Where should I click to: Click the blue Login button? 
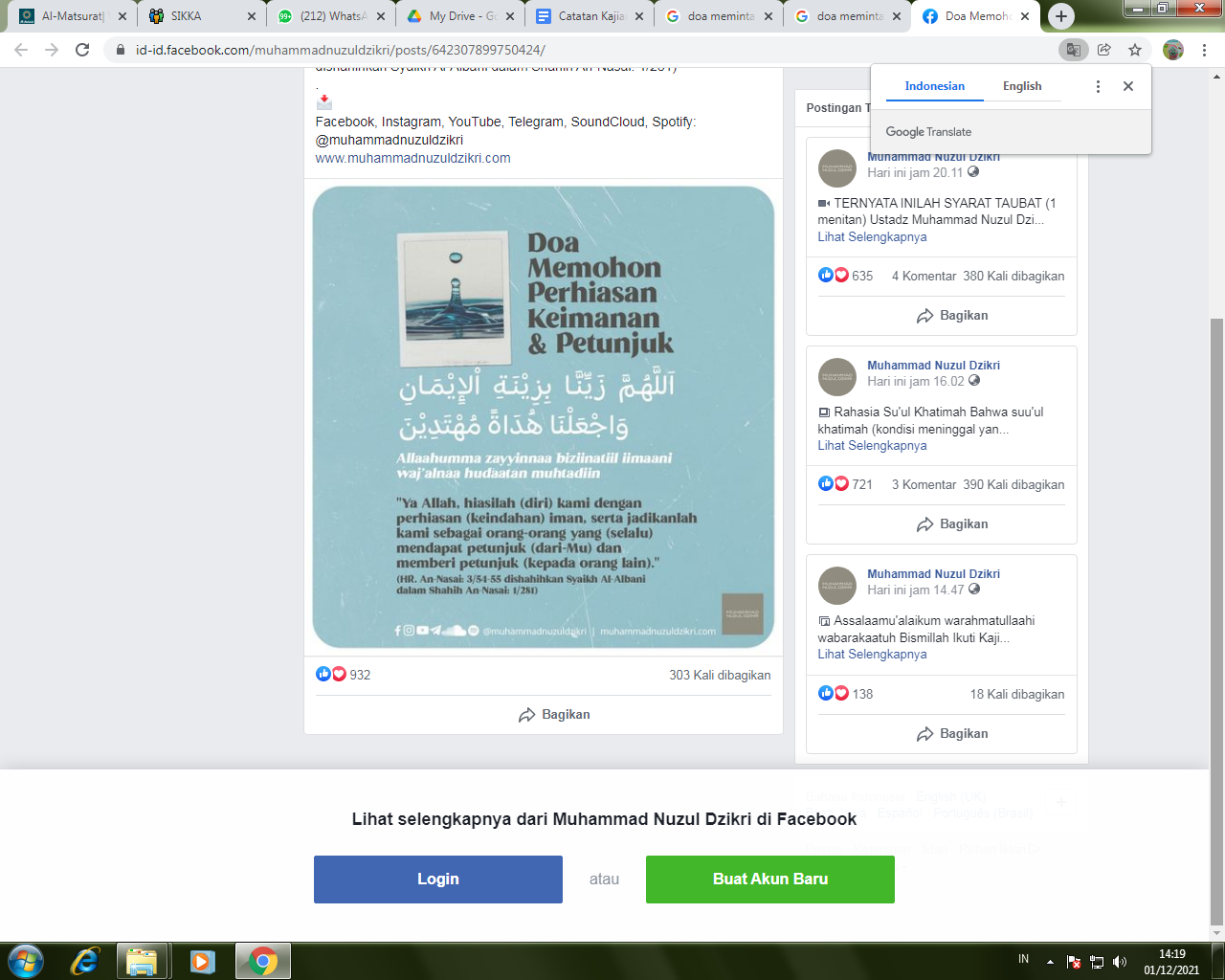pos(438,880)
